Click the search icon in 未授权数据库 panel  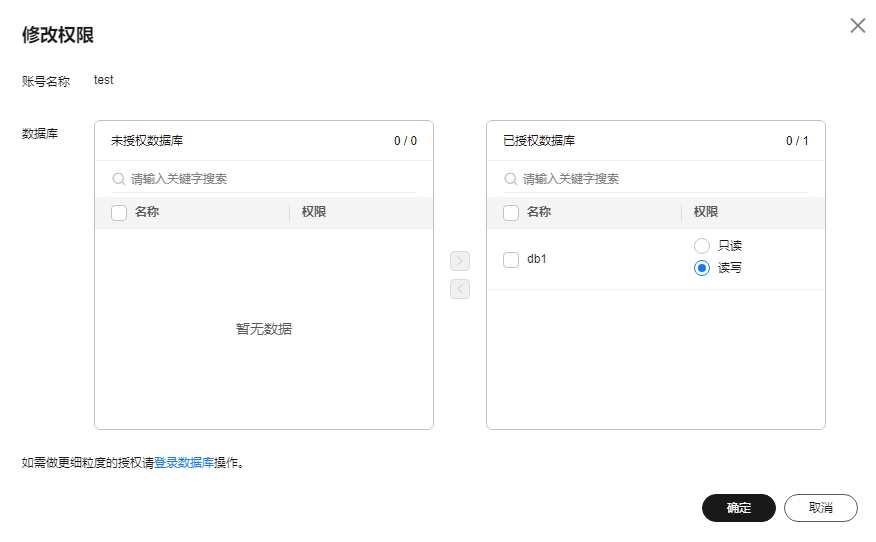tap(118, 179)
